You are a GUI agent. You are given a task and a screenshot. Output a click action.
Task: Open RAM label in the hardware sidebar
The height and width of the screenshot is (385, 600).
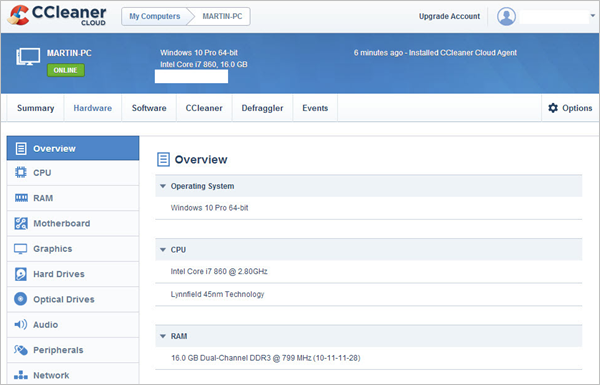[x=43, y=198]
